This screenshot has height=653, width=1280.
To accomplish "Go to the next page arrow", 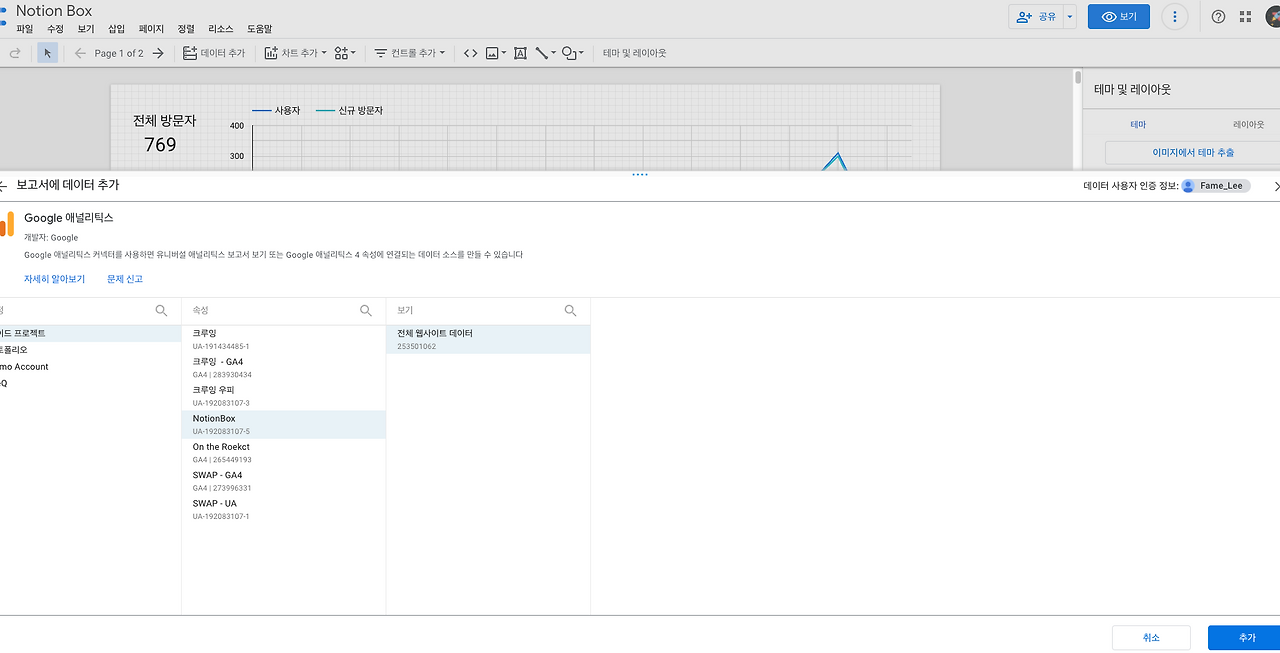I will coord(158,53).
